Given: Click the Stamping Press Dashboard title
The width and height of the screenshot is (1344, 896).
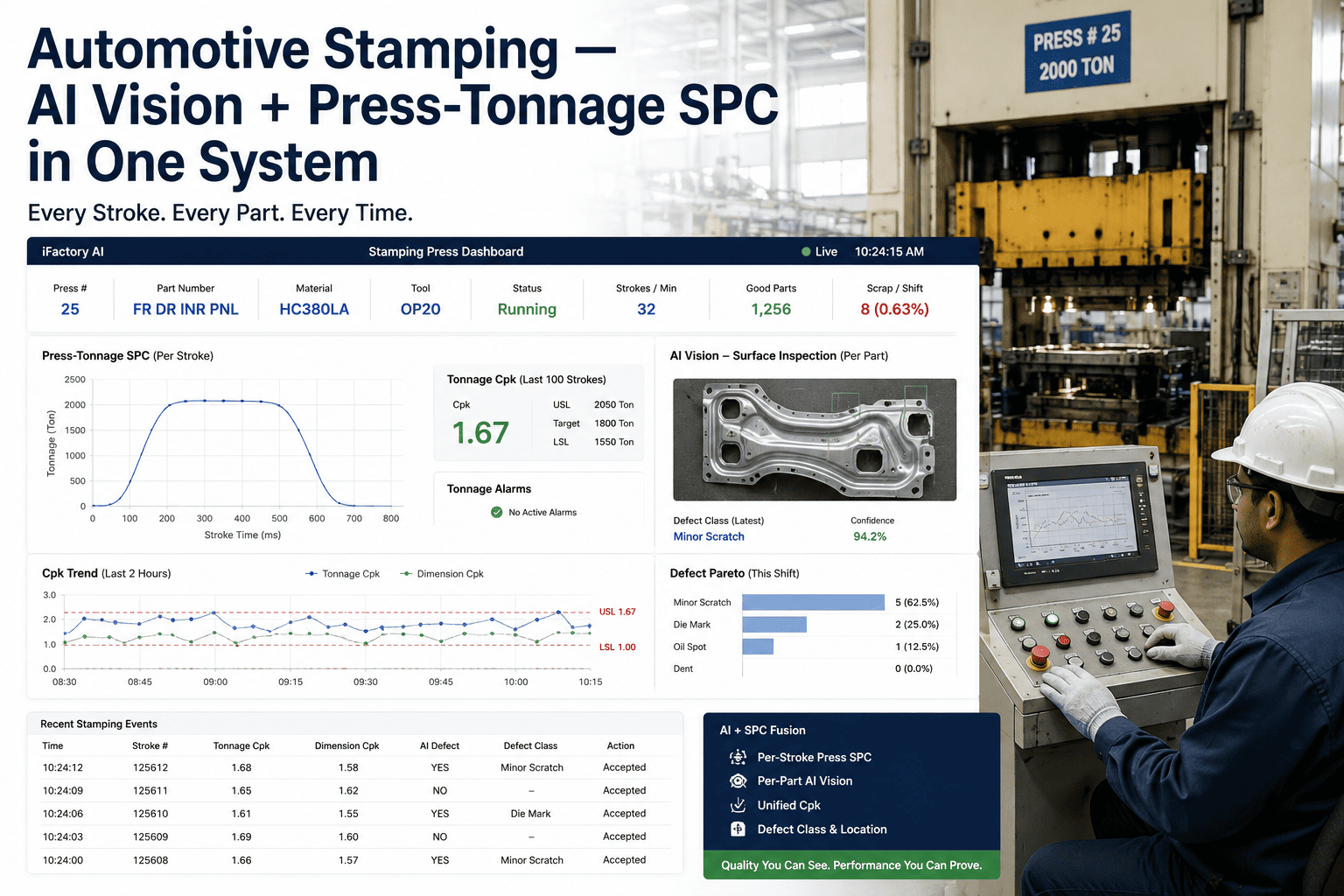Looking at the screenshot, I should click(x=446, y=252).
